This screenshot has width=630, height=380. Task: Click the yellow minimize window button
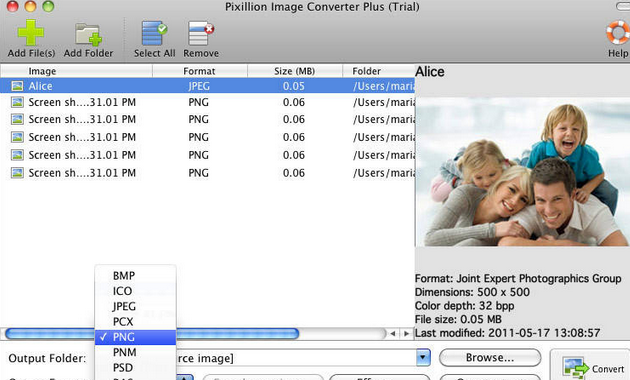click(x=30, y=6)
